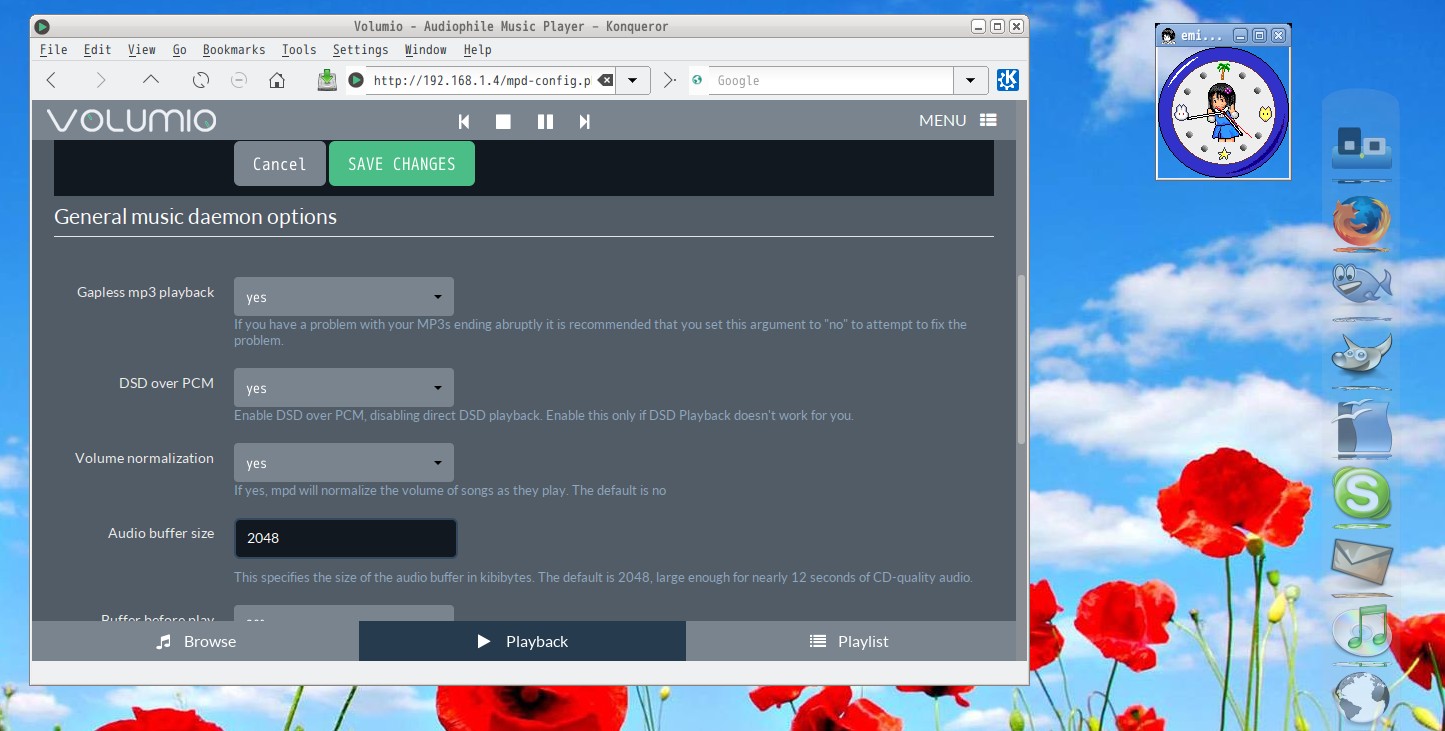The image size is (1445, 731).
Task: Open Gapless mp3 playback dropdown
Action: pos(343,297)
